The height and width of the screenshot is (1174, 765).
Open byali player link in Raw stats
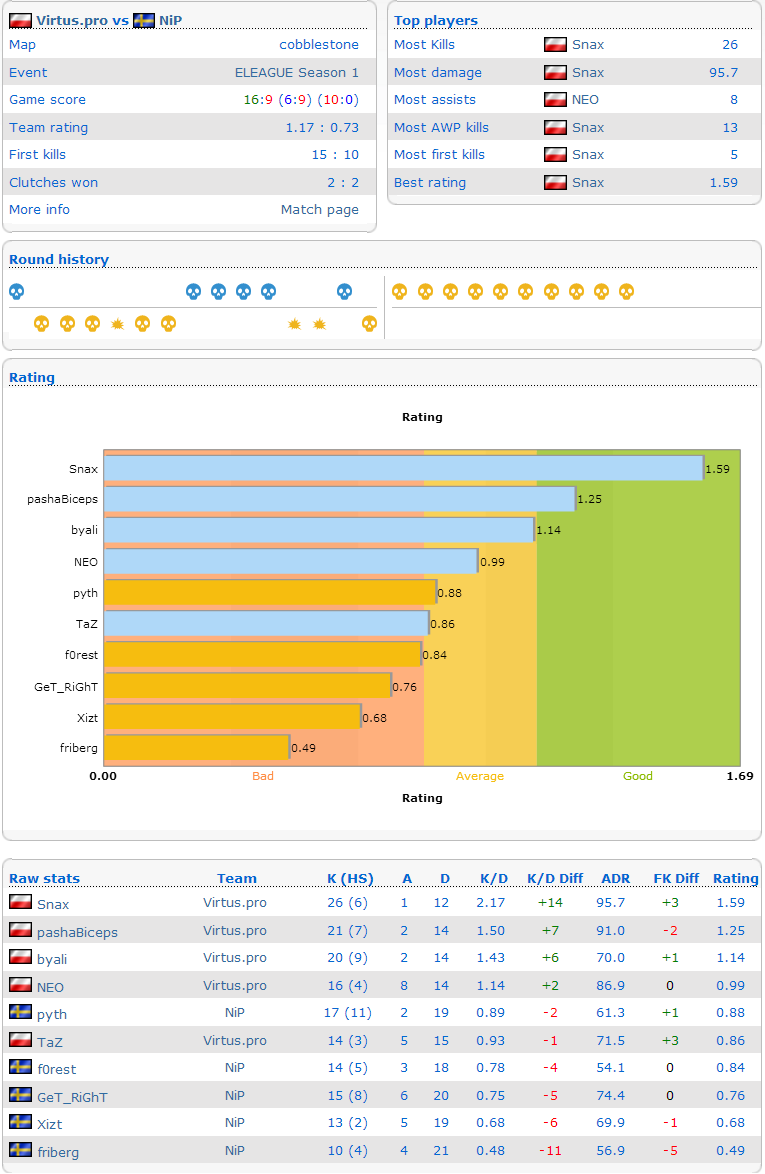(x=52, y=959)
